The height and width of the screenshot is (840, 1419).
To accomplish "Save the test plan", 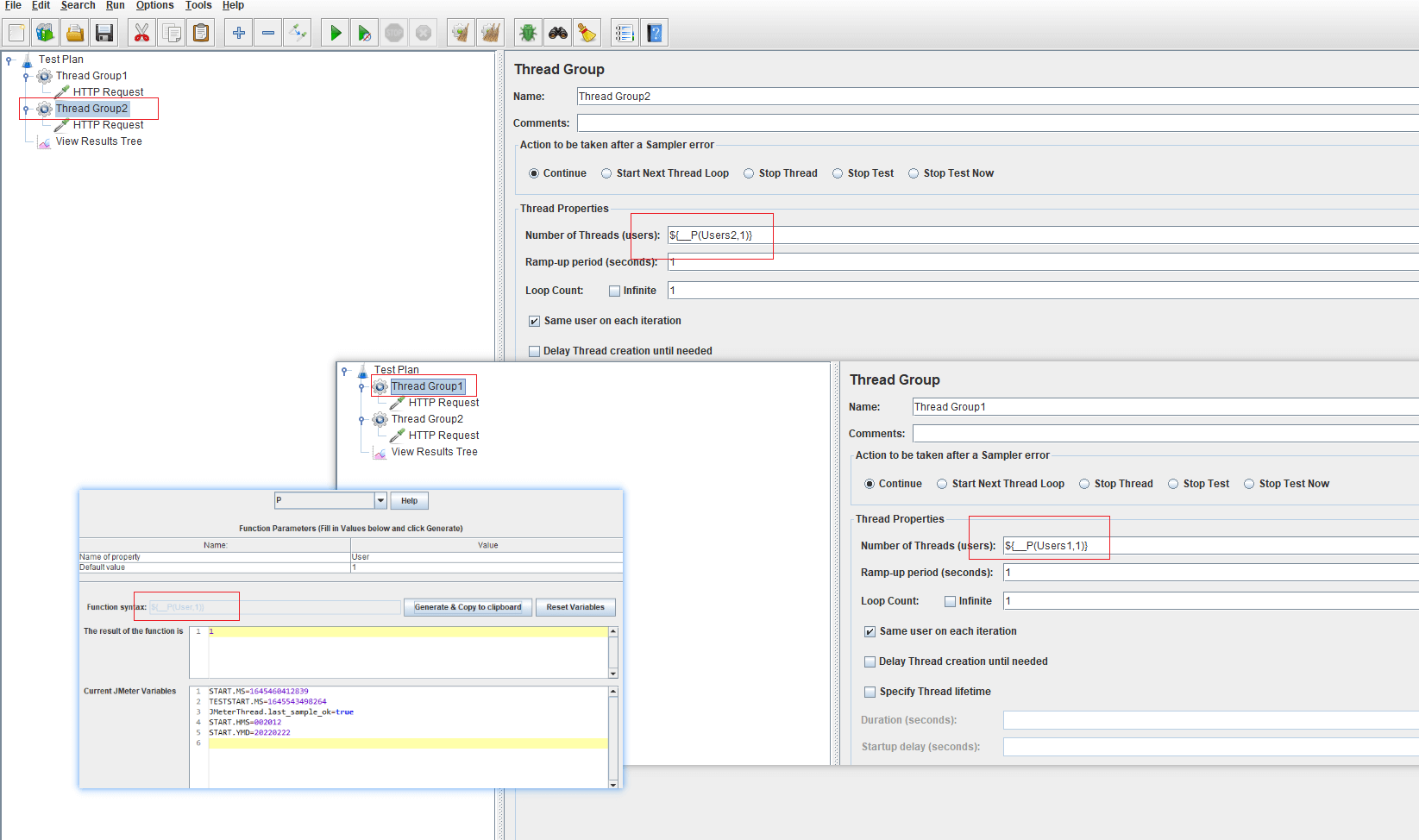I will coord(104,34).
